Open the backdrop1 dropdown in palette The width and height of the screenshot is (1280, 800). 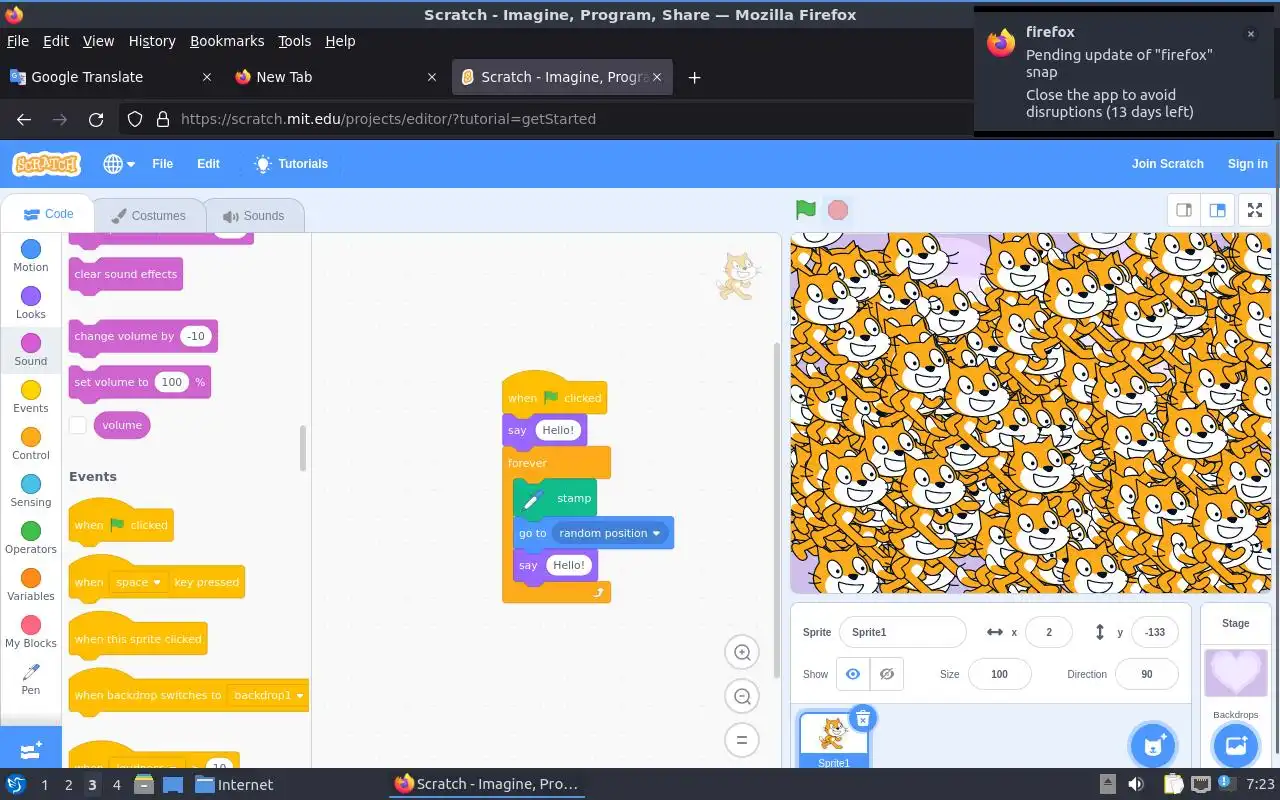(x=267, y=695)
